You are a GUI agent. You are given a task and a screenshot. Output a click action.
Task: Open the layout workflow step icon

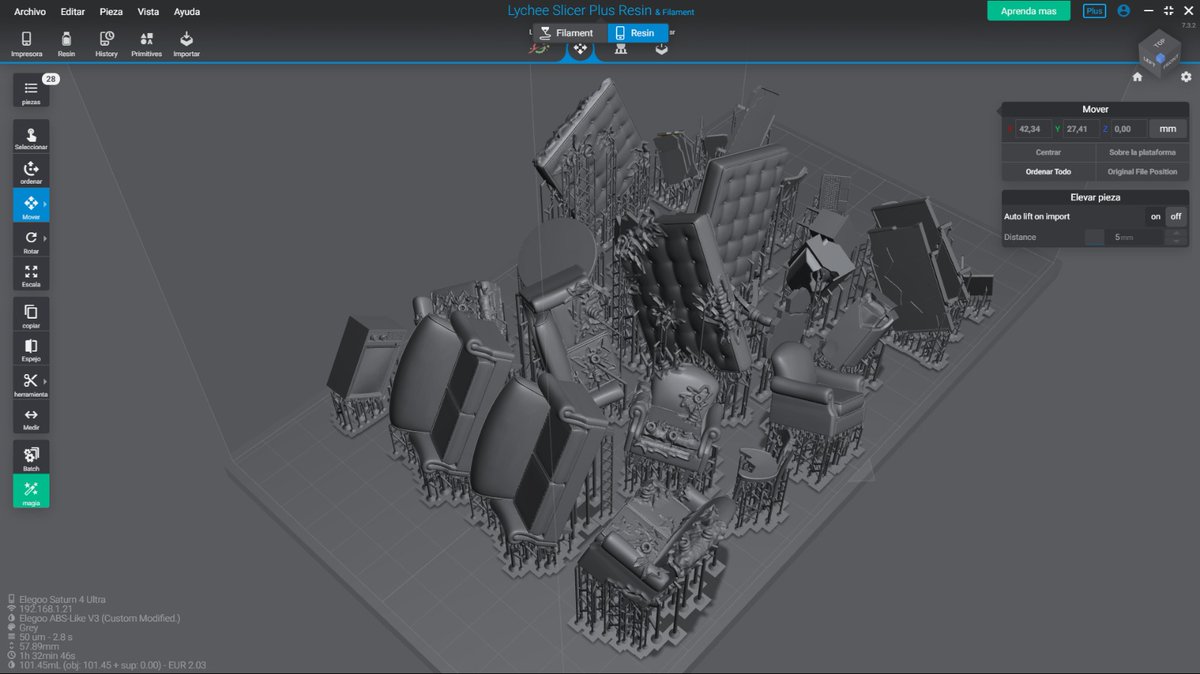point(580,48)
